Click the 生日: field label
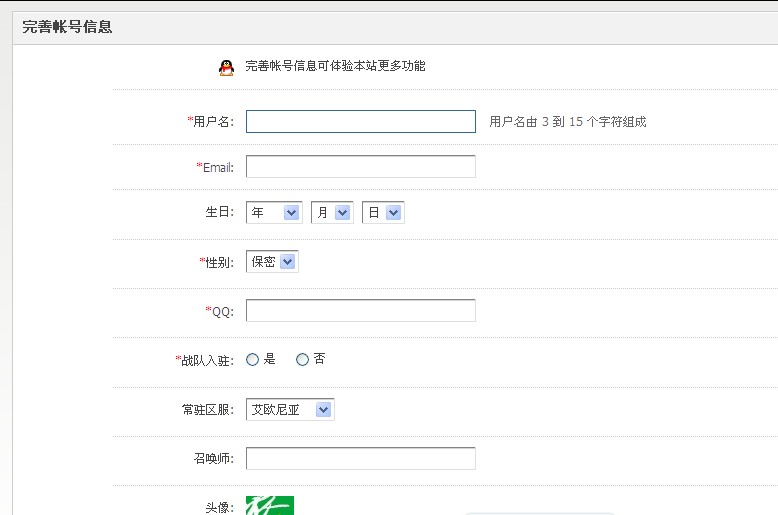778x515 pixels. (220, 212)
